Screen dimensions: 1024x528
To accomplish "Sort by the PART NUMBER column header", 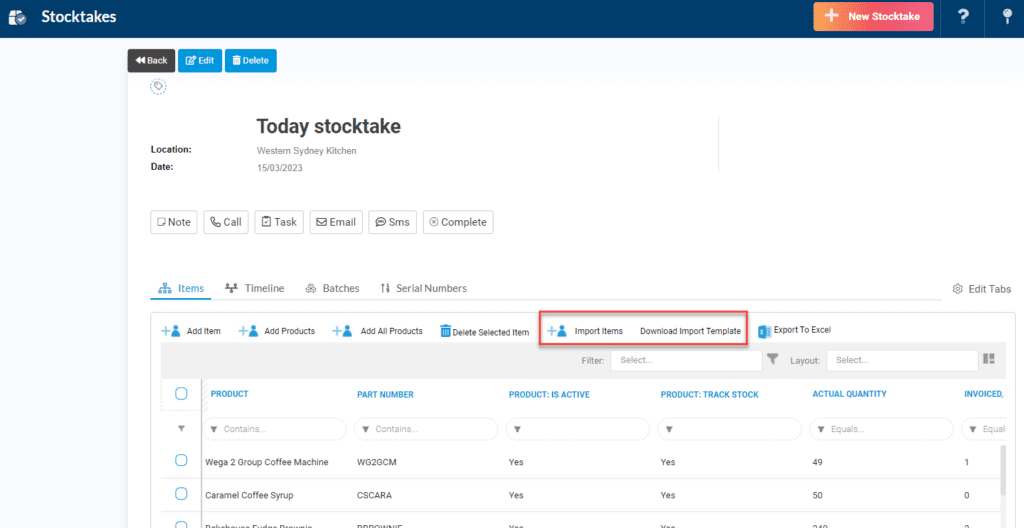I will coord(385,395).
